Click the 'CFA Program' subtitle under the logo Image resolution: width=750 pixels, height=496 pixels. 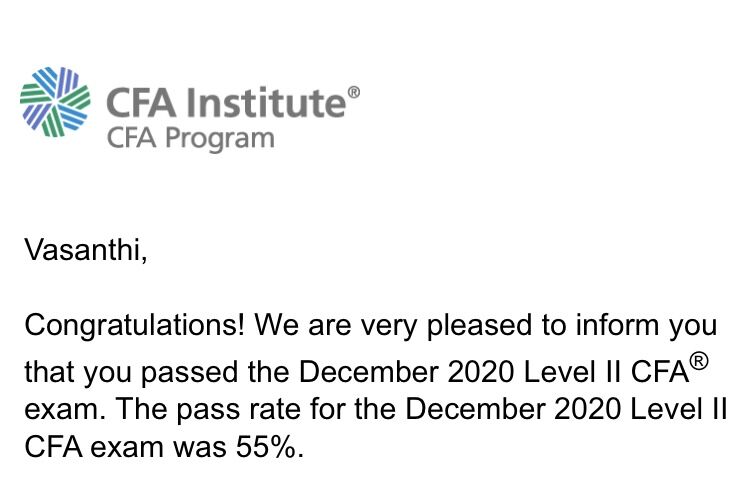point(190,138)
